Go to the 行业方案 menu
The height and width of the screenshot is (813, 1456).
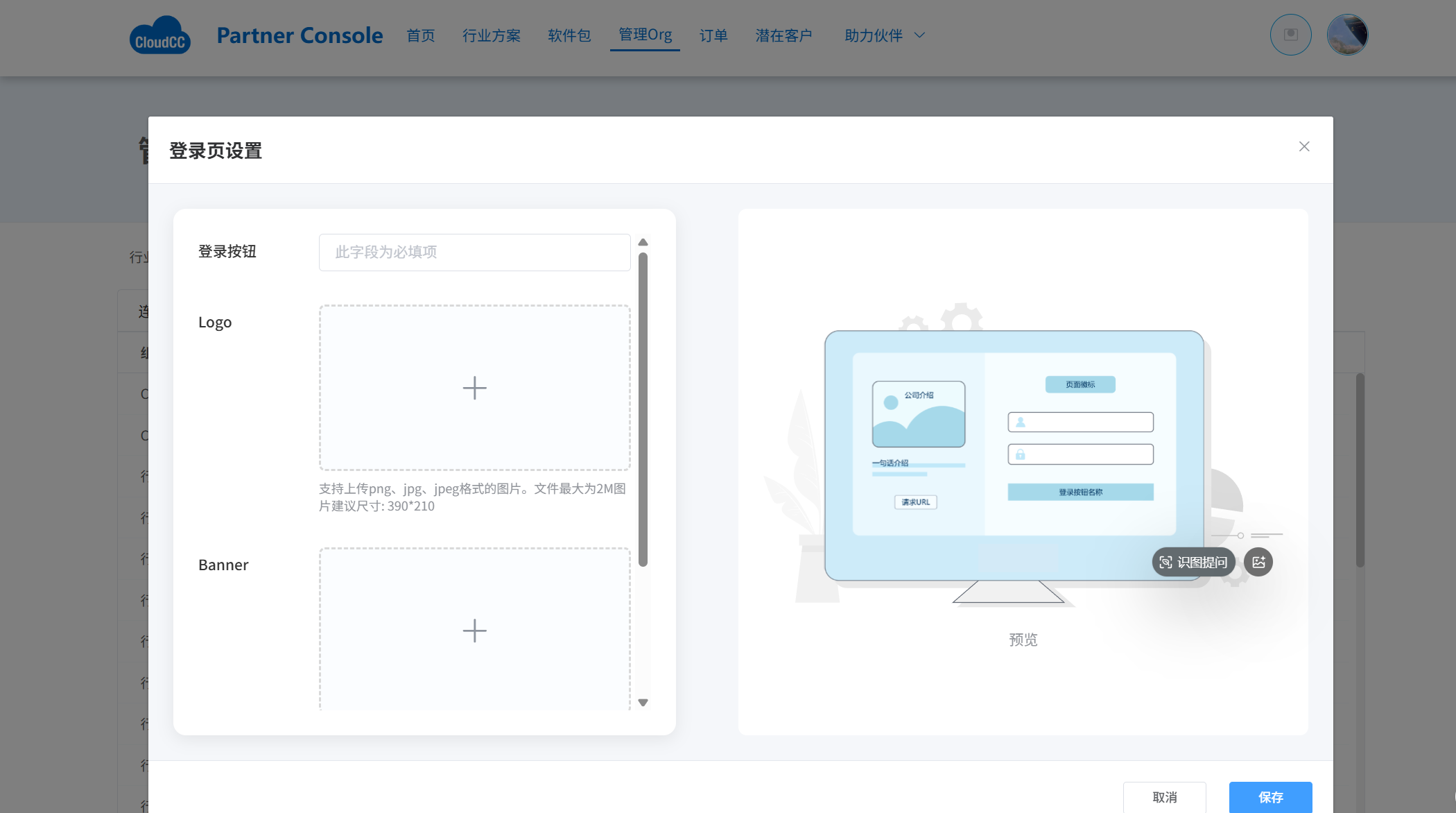click(492, 35)
